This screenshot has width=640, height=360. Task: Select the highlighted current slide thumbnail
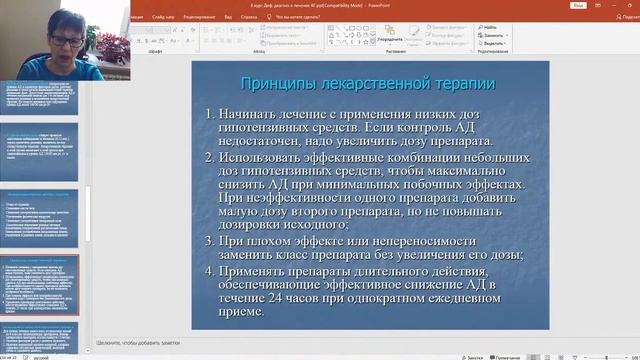pyautogui.click(x=39, y=285)
